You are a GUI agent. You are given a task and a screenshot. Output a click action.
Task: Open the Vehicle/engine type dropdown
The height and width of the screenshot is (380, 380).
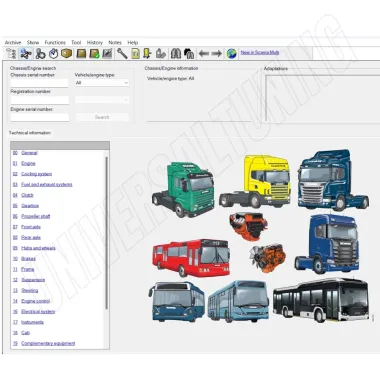point(102,83)
